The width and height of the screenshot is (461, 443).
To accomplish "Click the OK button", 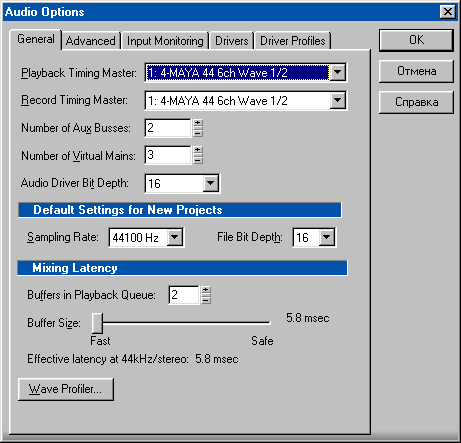I will coord(416,40).
